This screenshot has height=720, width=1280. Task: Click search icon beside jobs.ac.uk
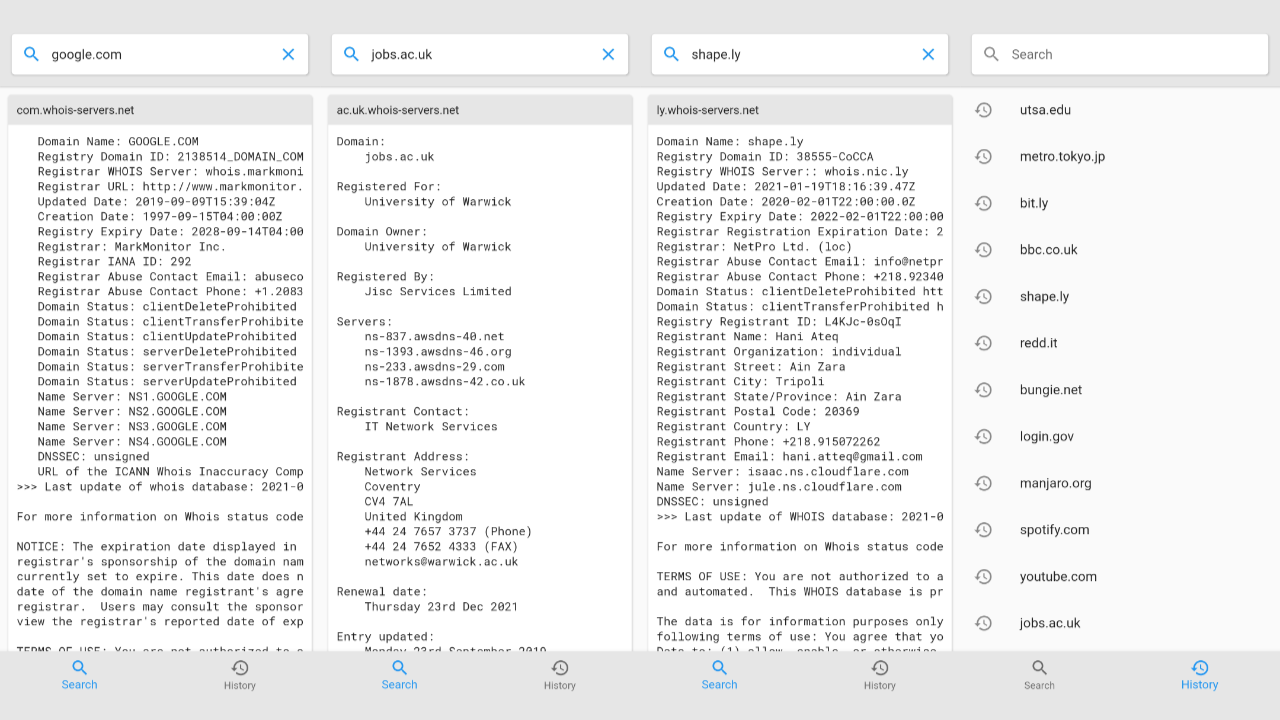[x=351, y=54]
